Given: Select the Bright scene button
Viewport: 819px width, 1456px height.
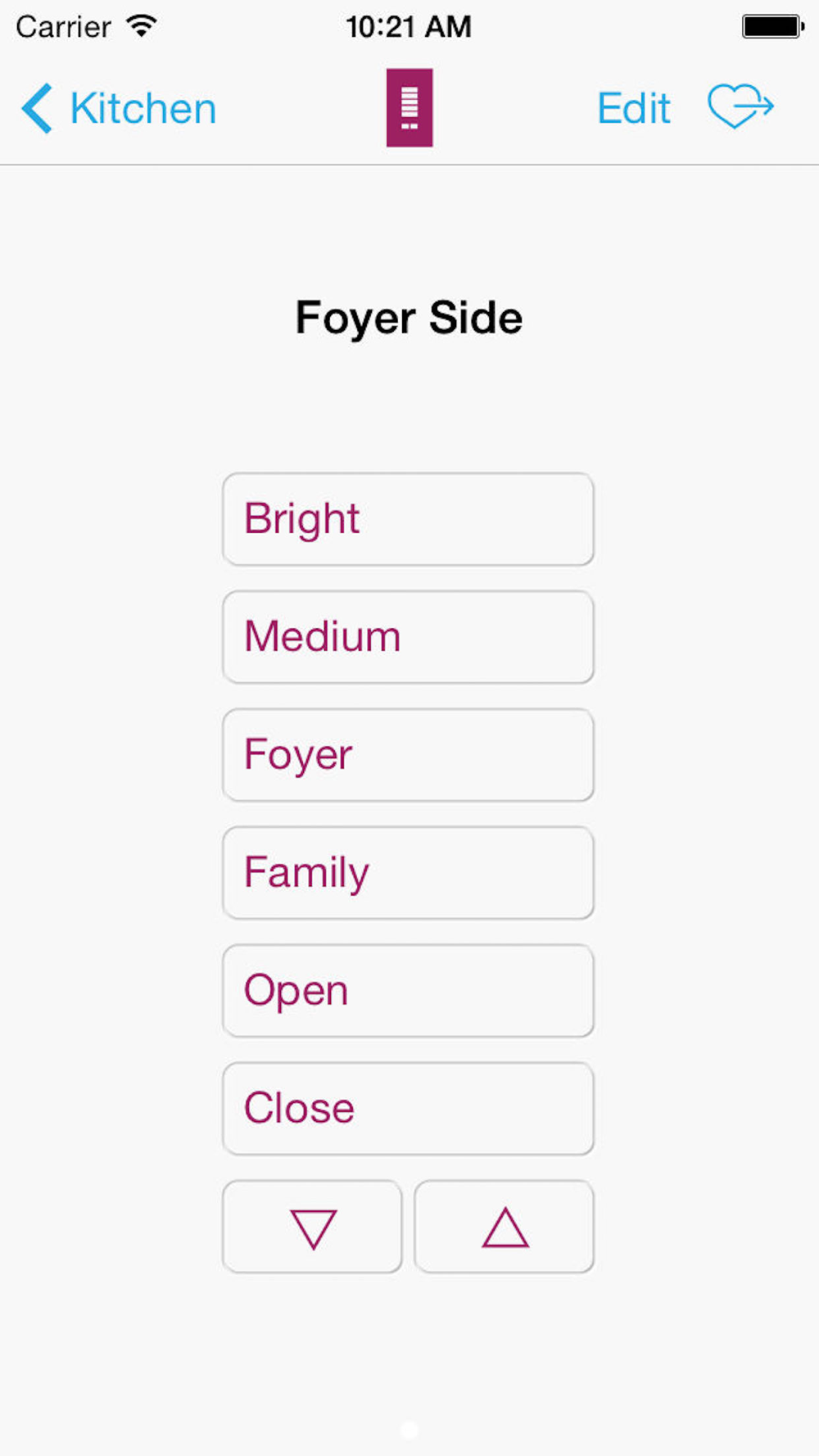Looking at the screenshot, I should tap(408, 519).
